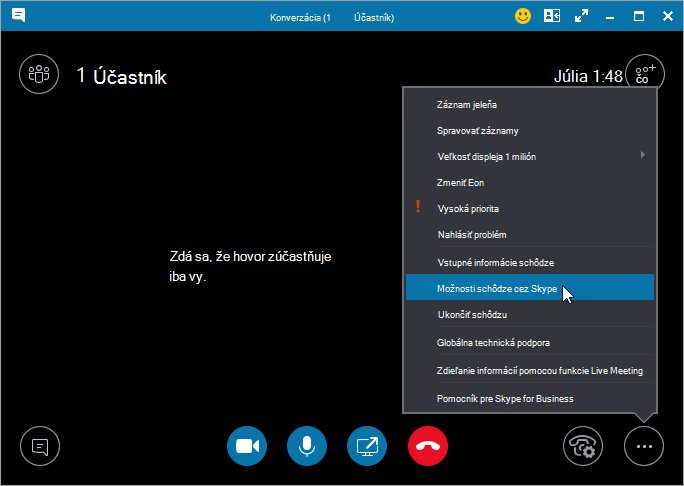The height and width of the screenshot is (486, 684).
Task: Close the conversation window
Action: [x=667, y=17]
